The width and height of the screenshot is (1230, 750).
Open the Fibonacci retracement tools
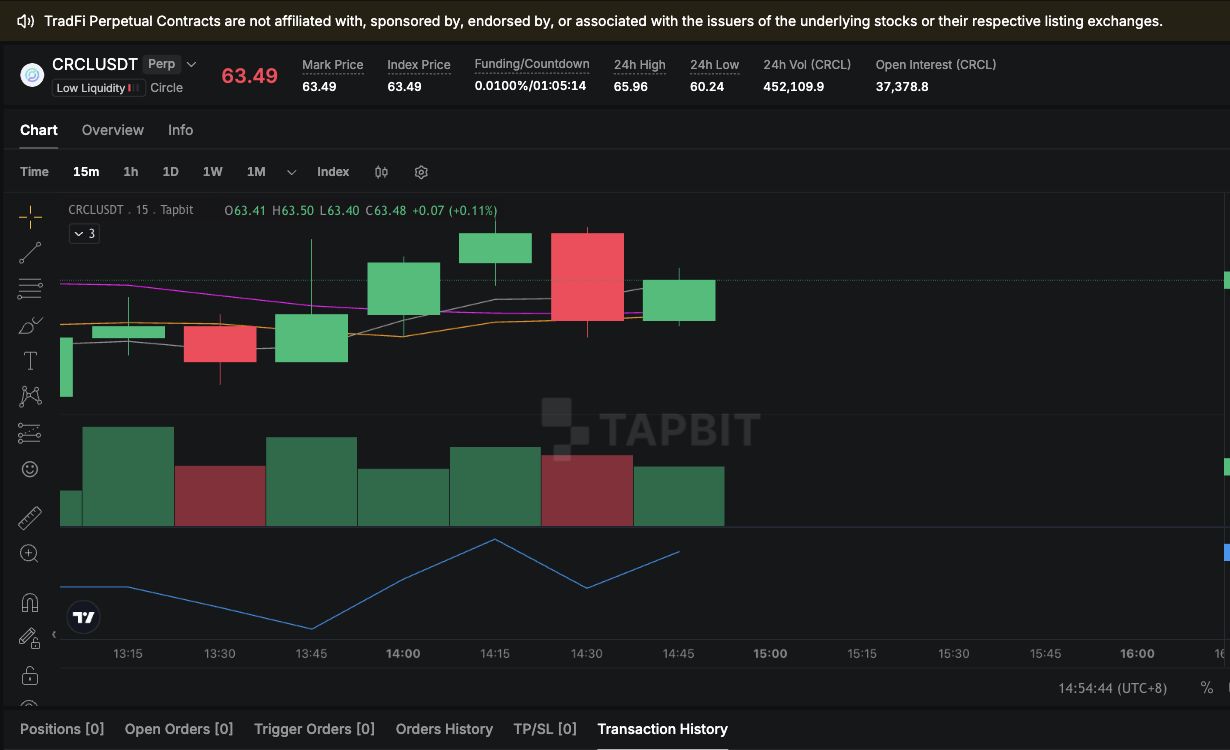(30, 289)
